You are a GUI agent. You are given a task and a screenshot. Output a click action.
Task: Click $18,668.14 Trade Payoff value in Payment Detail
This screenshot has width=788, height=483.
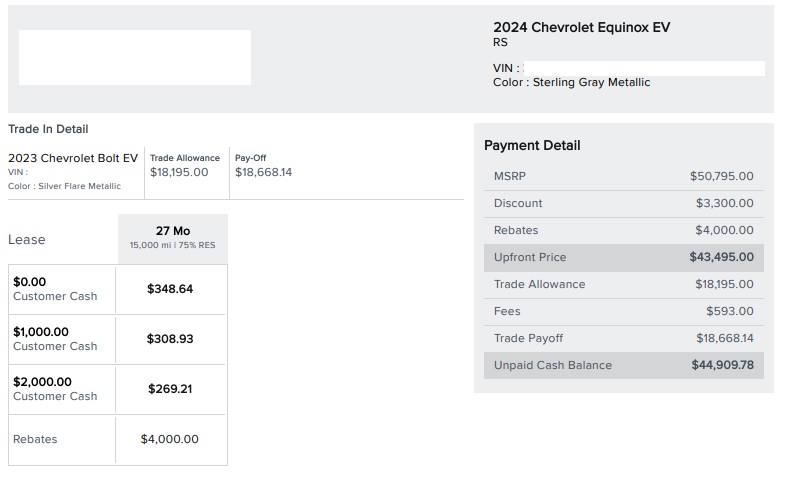[725, 339]
